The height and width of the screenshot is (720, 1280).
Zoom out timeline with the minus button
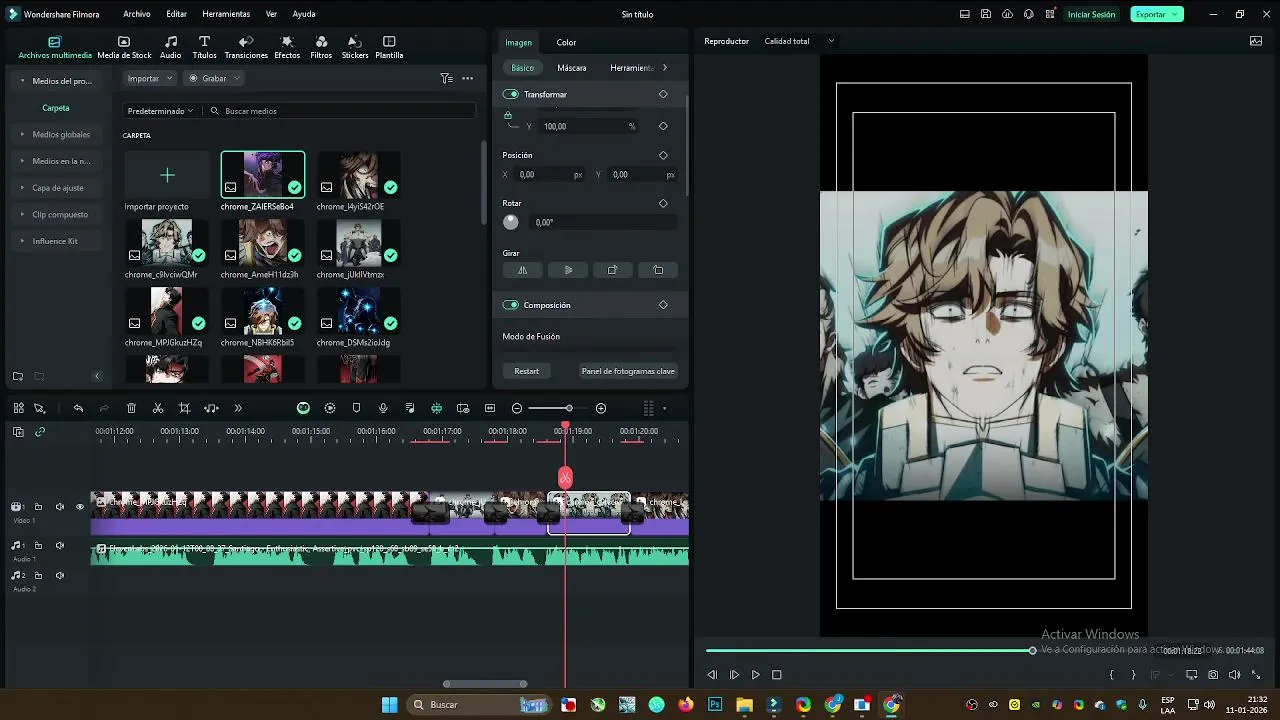coord(517,408)
